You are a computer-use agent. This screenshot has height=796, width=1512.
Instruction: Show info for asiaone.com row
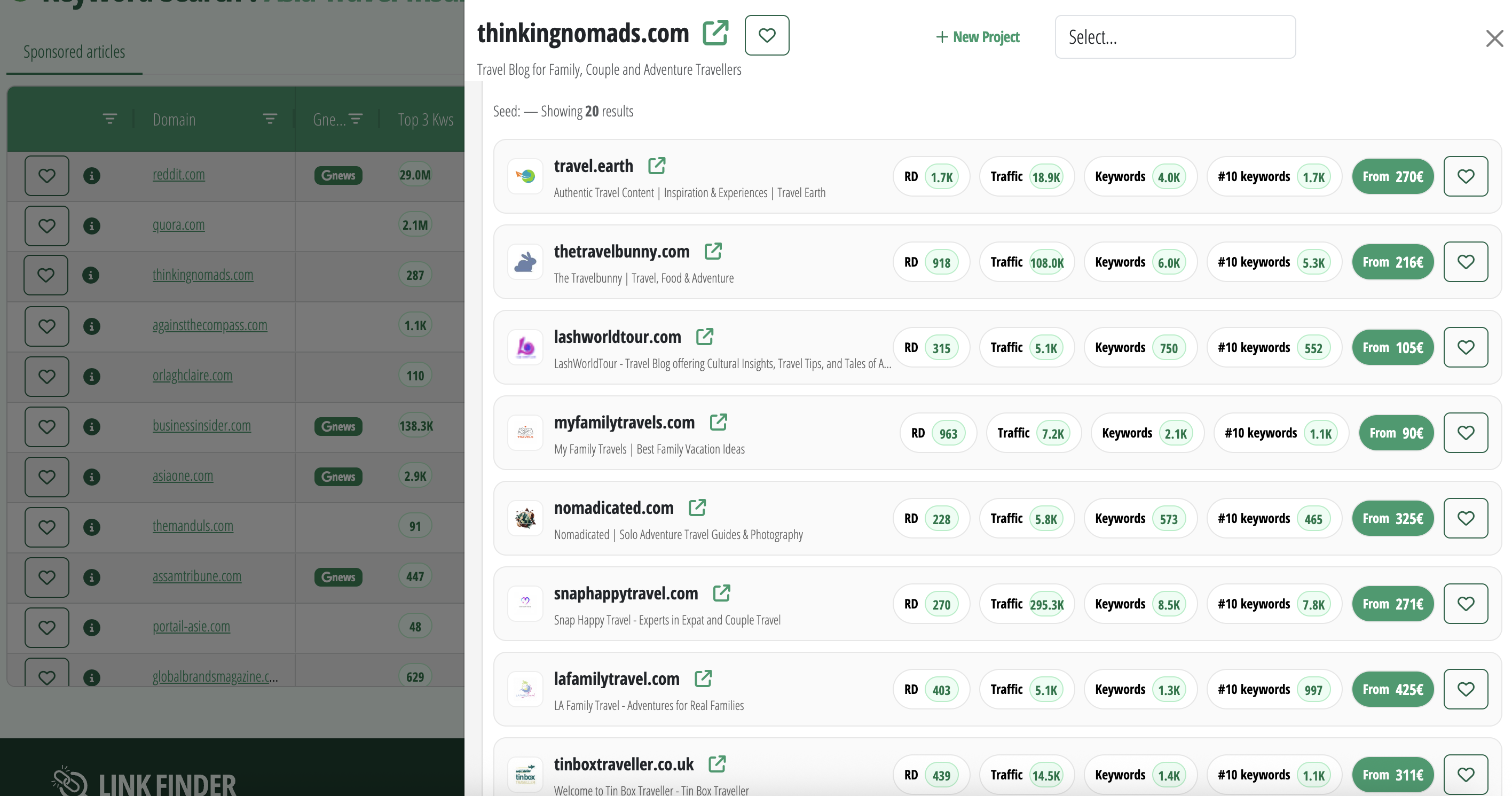(92, 477)
